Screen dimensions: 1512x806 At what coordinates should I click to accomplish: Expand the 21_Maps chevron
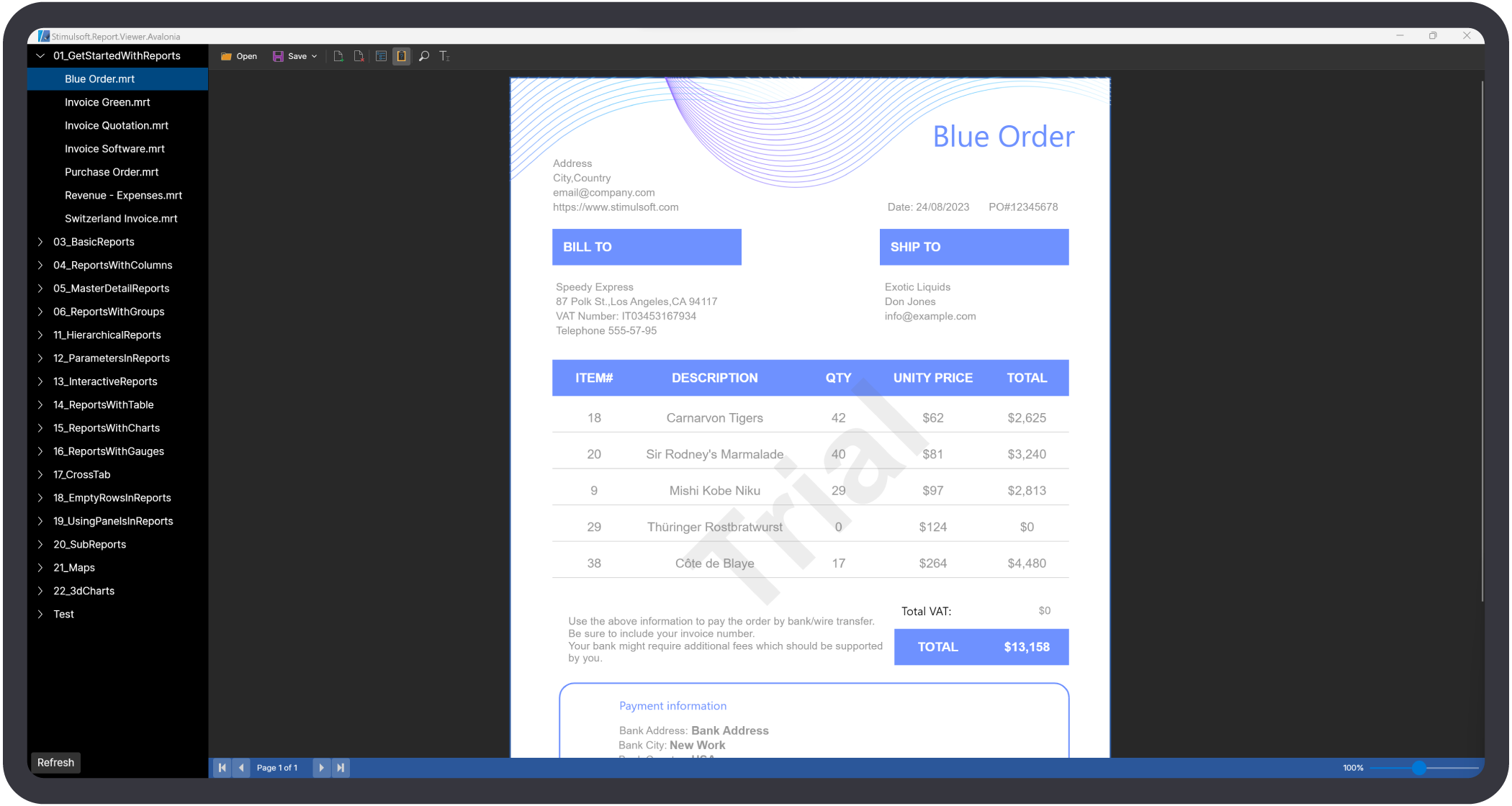40,568
